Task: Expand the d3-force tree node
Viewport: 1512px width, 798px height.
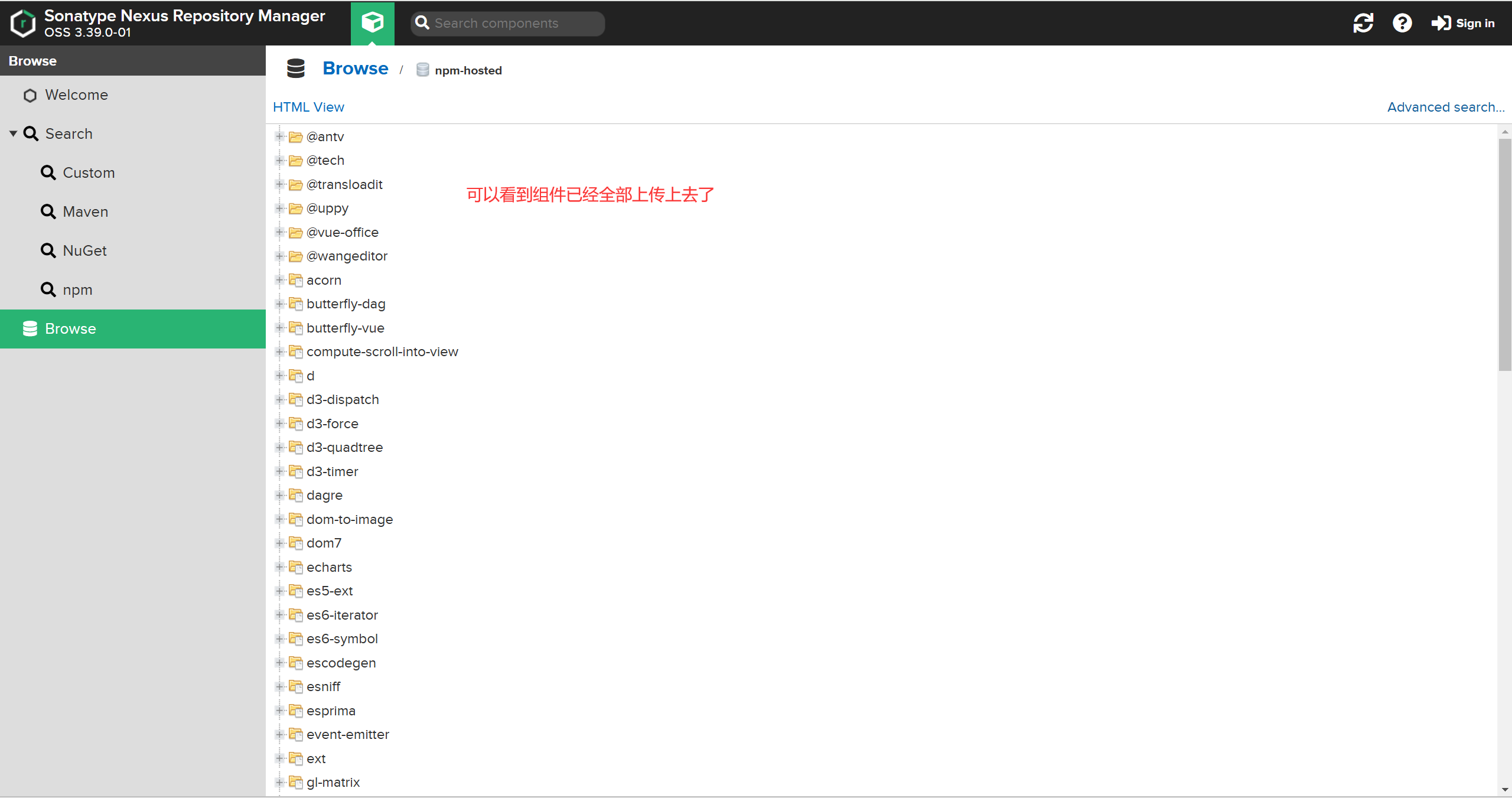Action: tap(280, 424)
